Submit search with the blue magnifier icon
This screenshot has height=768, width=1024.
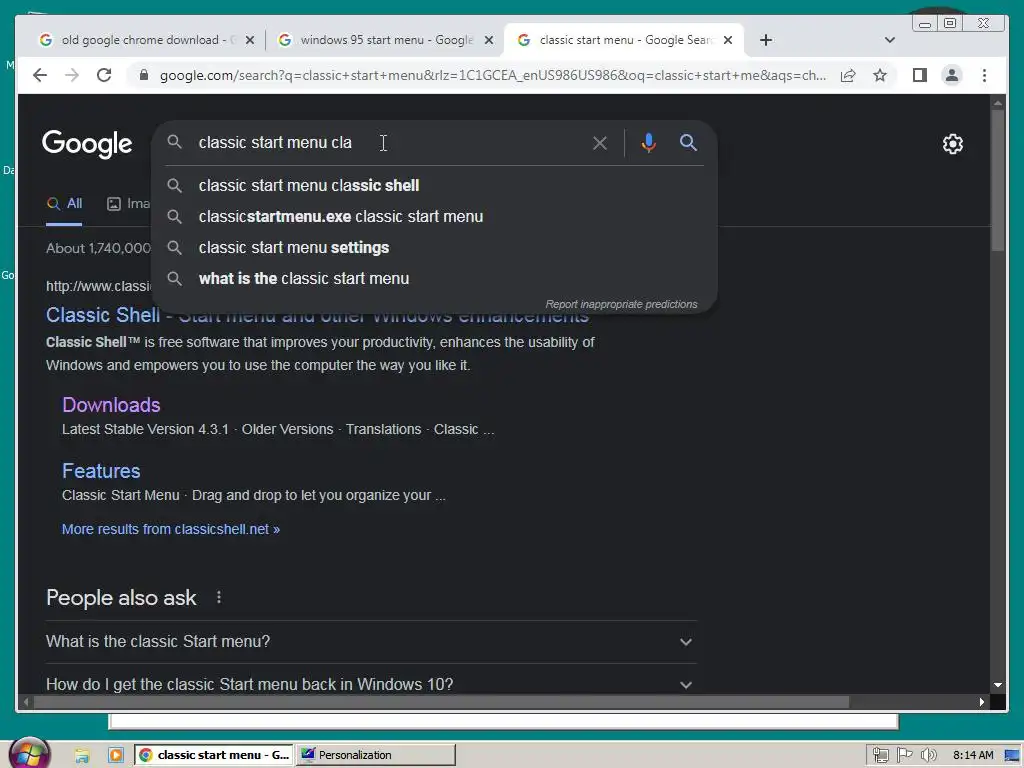688,142
